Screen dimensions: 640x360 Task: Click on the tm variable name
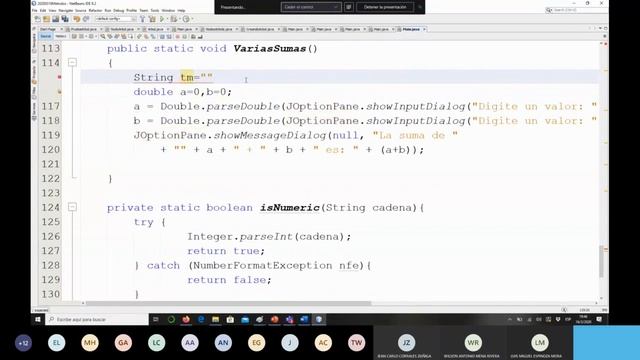[187, 77]
